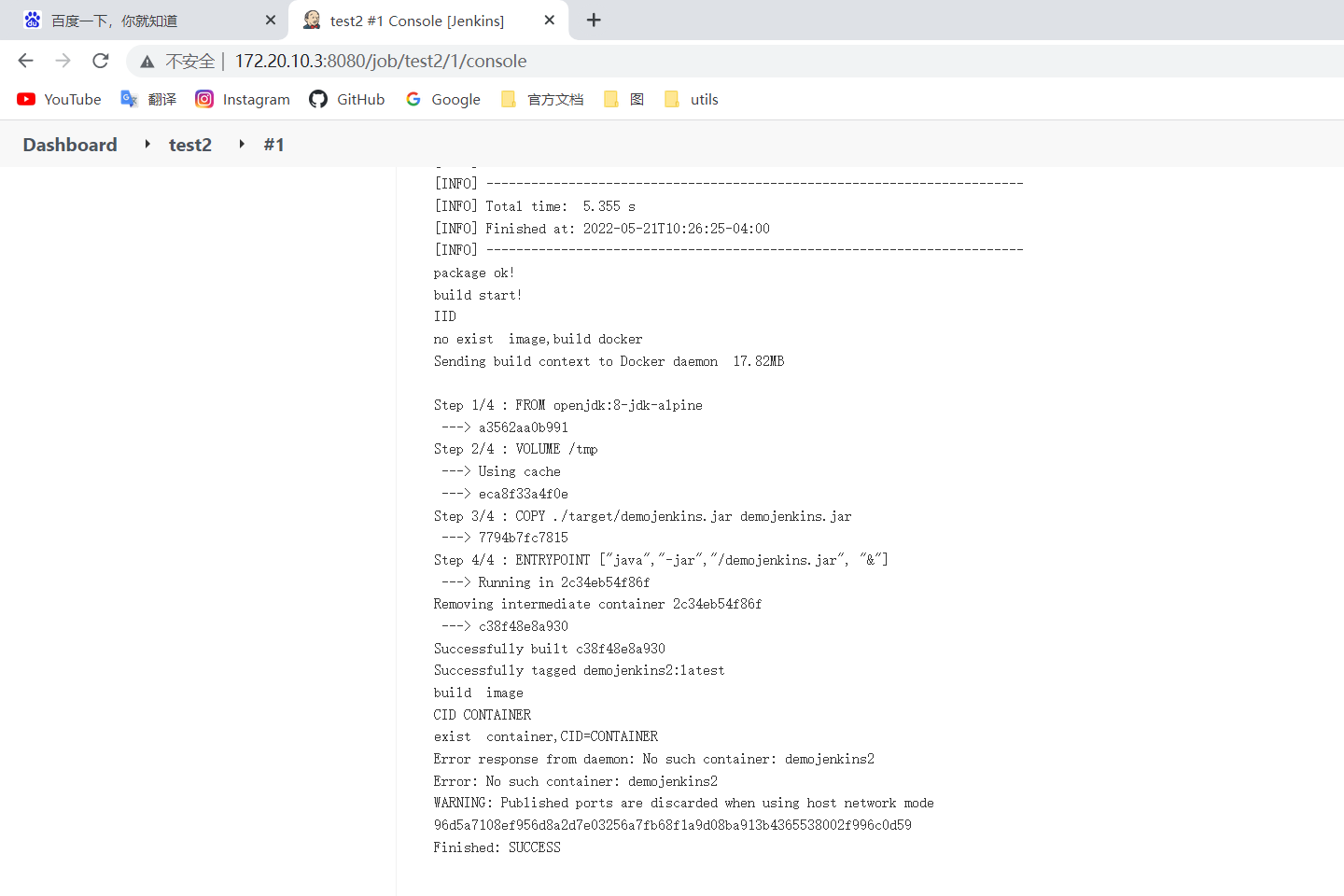Close the Baidu tab
This screenshot has height=896, width=1344.
tap(271, 21)
